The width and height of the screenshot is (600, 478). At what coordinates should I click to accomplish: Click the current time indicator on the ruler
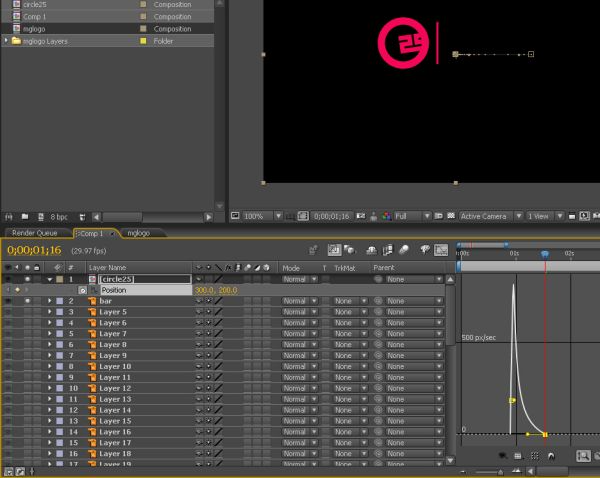point(545,254)
